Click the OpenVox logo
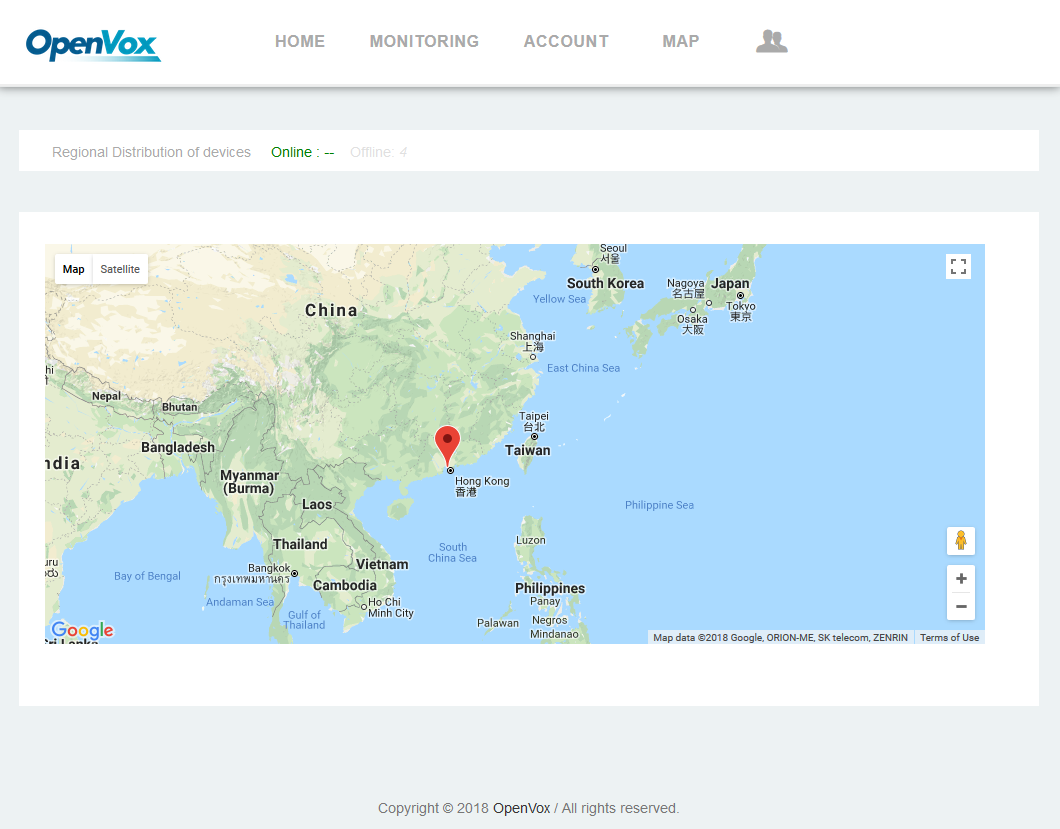 pos(93,45)
